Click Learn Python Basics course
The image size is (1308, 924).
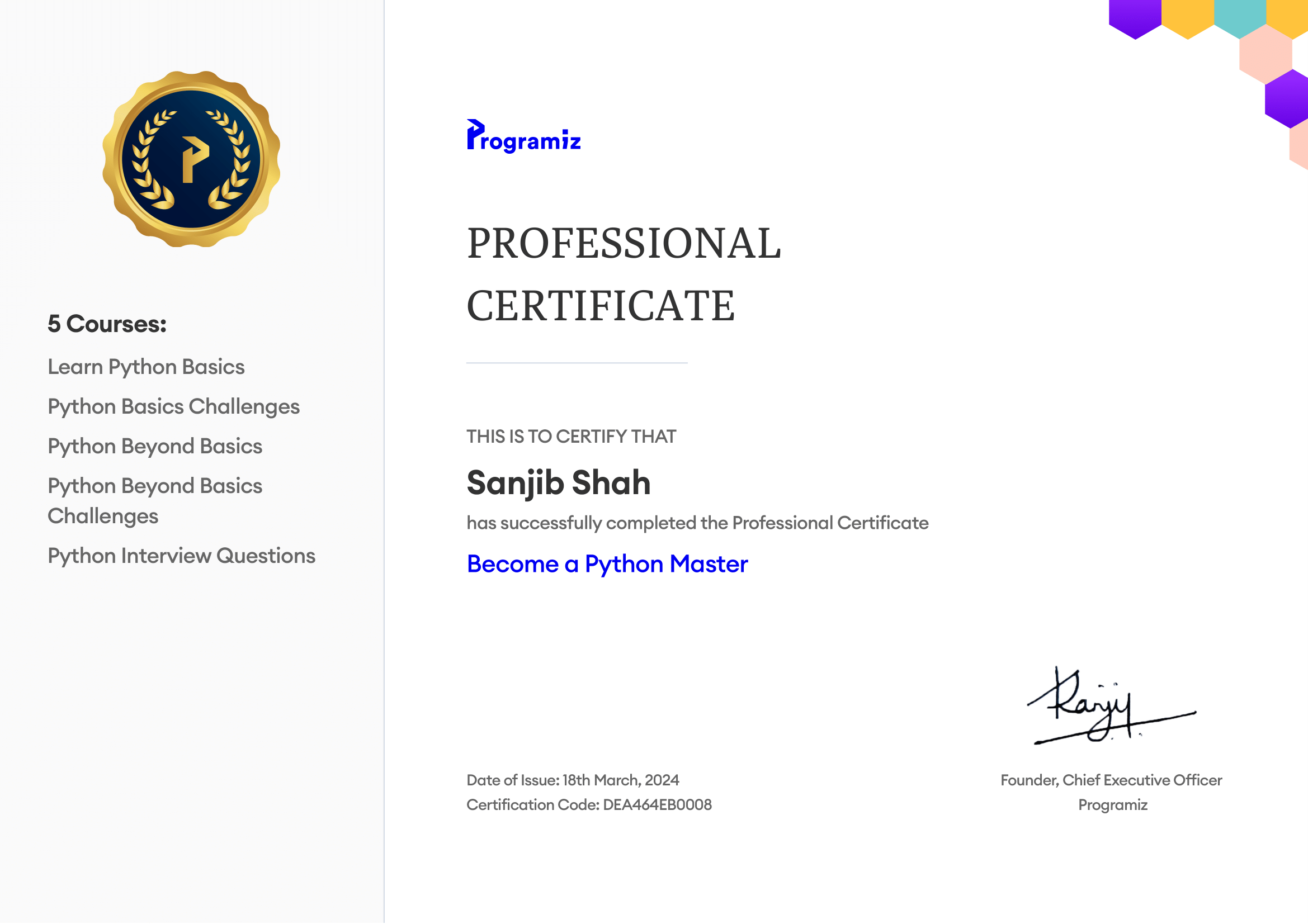(x=147, y=367)
